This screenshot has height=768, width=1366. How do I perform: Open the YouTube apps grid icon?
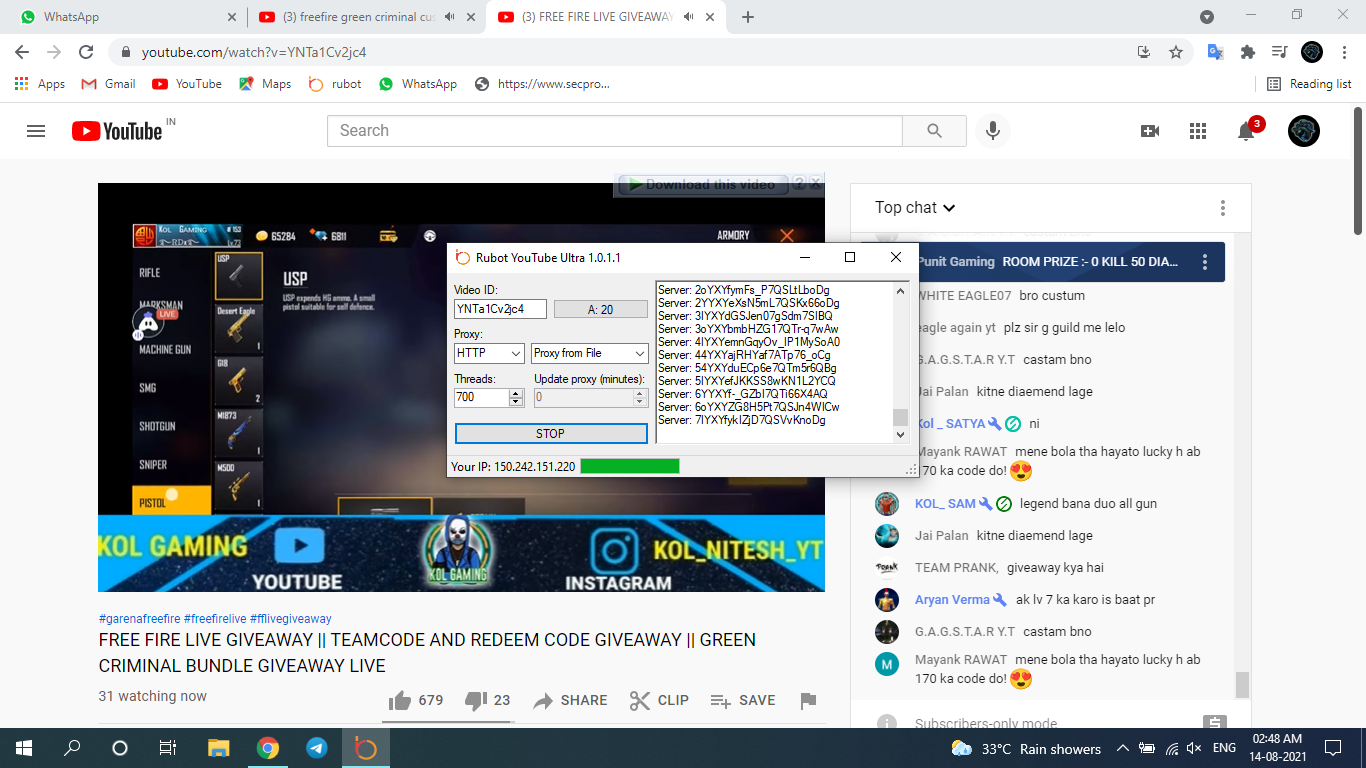coord(1198,131)
